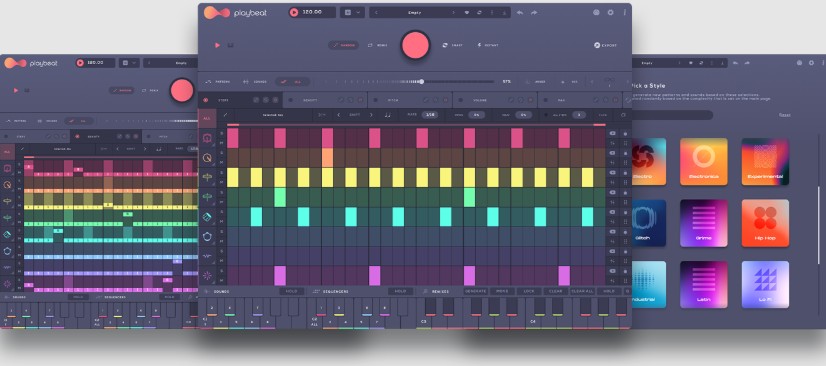The height and width of the screenshot is (366, 826).
Task: Open the RATE 1/16 value selector
Action: coord(429,115)
